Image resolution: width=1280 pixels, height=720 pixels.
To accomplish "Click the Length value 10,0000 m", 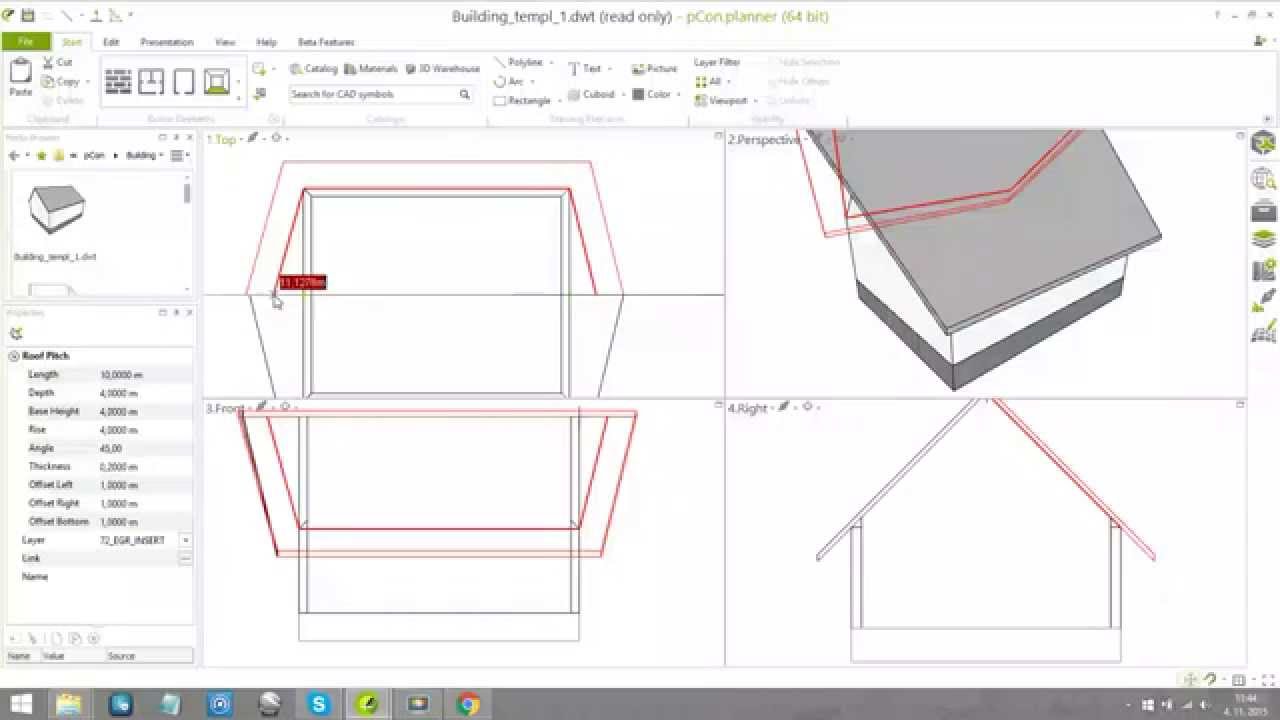I will click(122, 374).
